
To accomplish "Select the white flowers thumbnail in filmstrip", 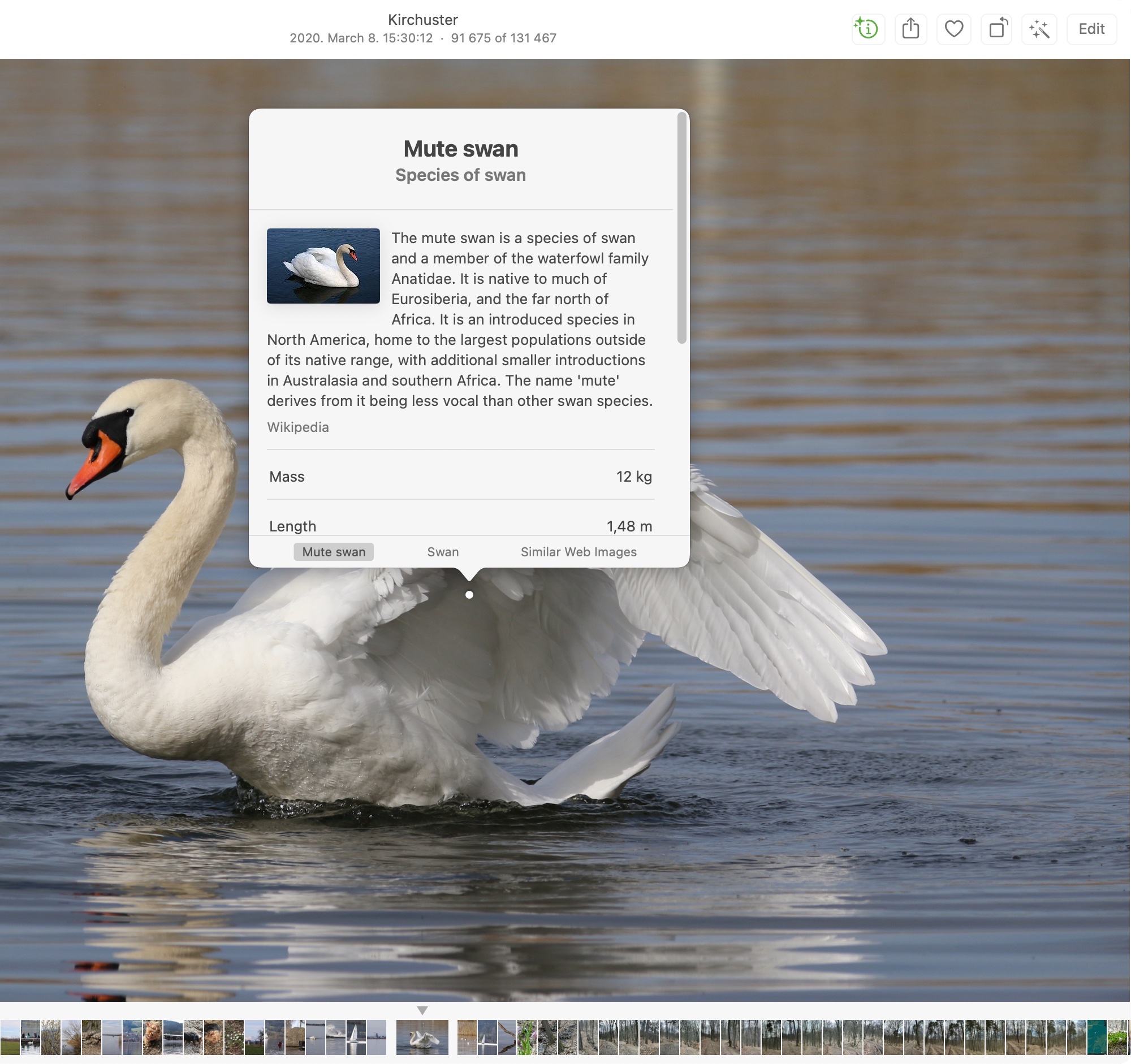I will point(234,1038).
